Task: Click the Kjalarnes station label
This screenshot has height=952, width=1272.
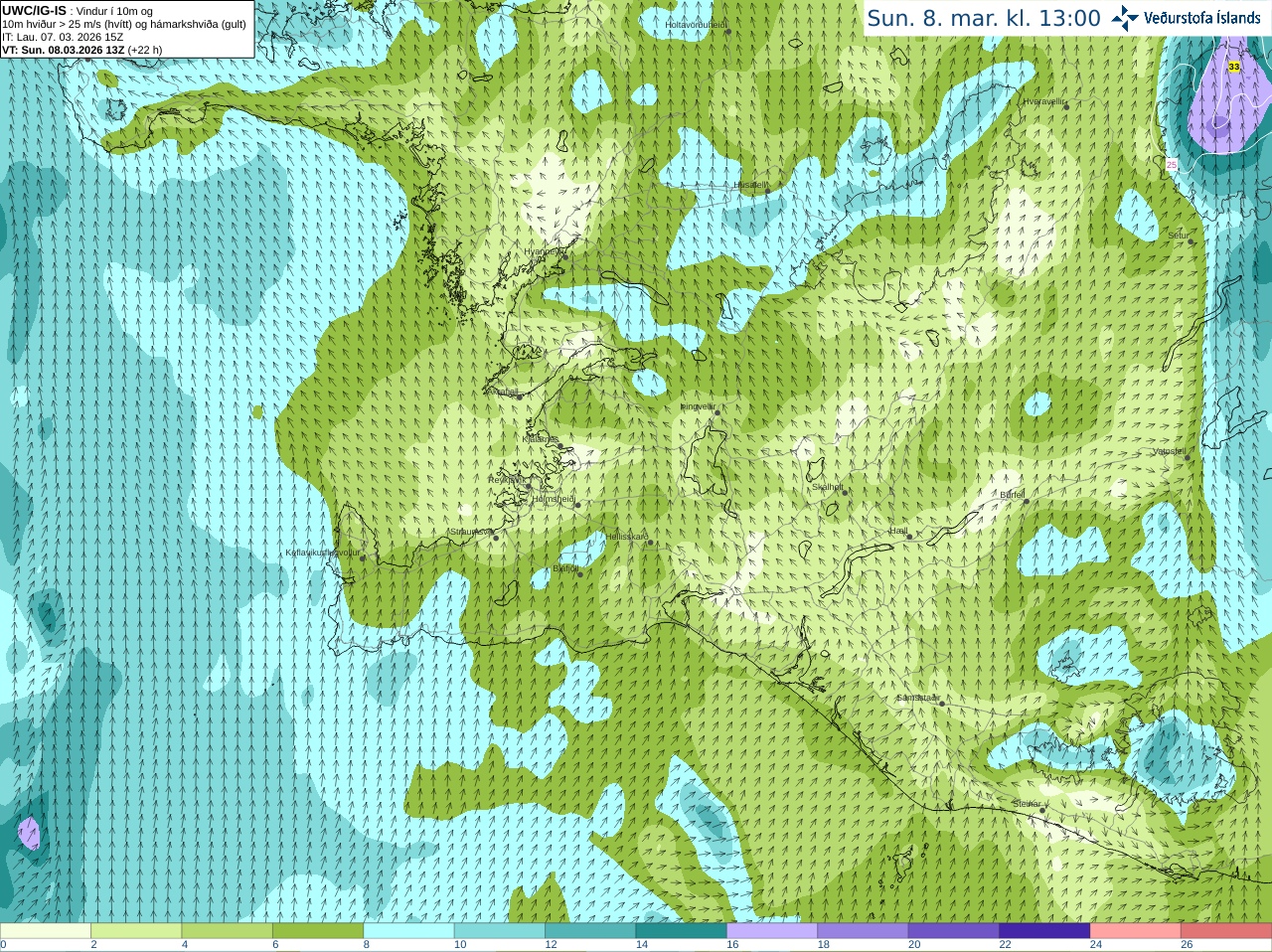Action: point(540,438)
